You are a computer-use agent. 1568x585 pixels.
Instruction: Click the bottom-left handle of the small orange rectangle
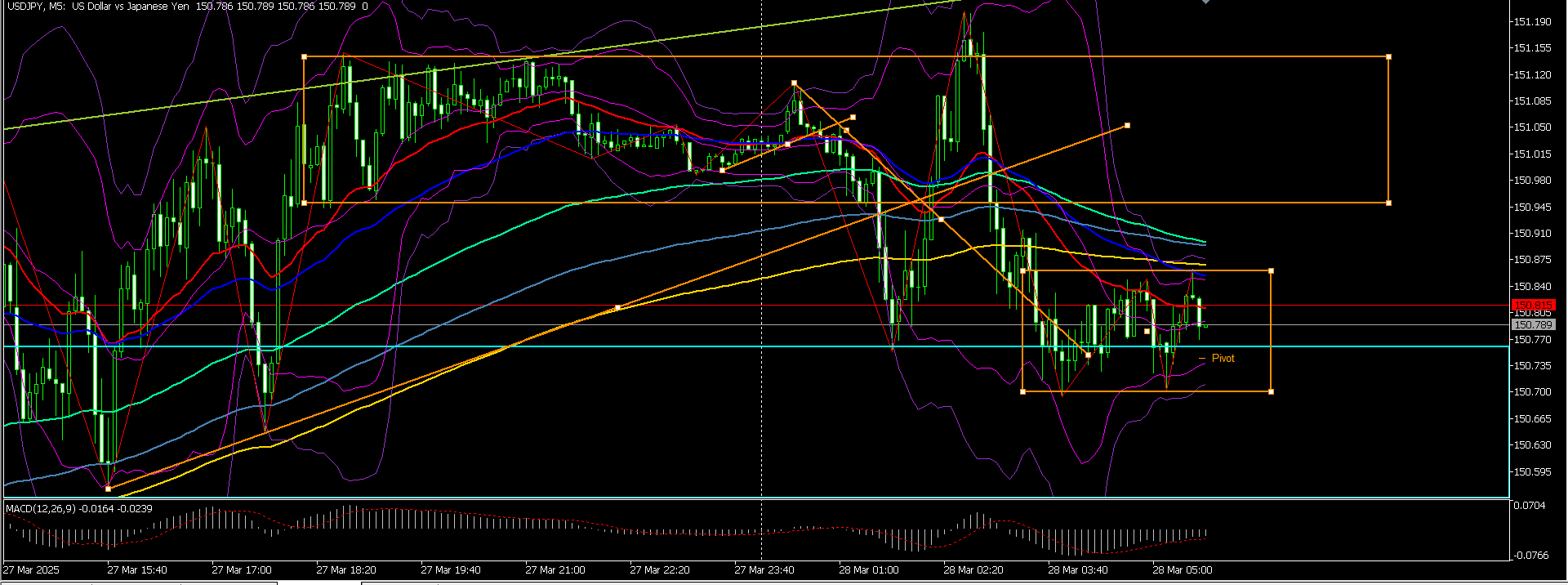1023,392
